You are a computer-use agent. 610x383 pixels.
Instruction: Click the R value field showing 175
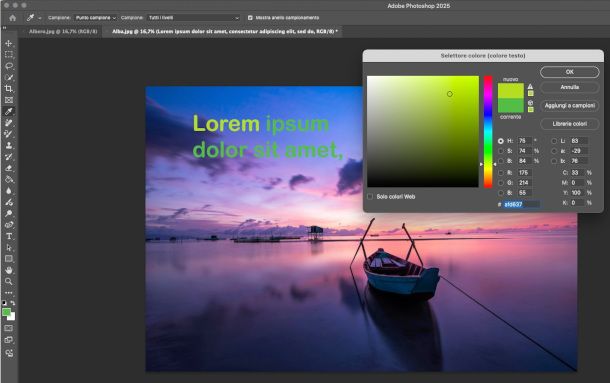coord(524,173)
